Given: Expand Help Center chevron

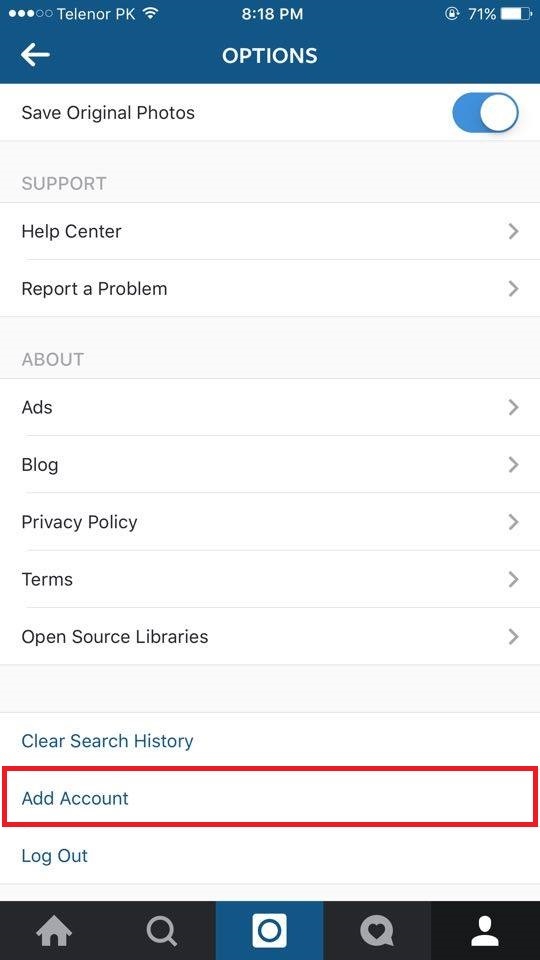Looking at the screenshot, I should [514, 231].
